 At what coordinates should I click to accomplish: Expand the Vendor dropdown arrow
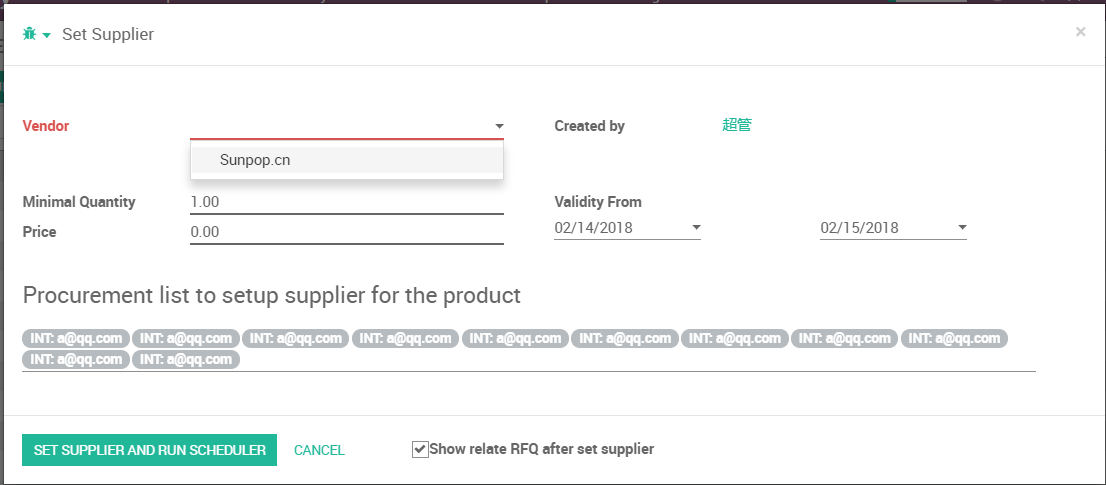[498, 127]
